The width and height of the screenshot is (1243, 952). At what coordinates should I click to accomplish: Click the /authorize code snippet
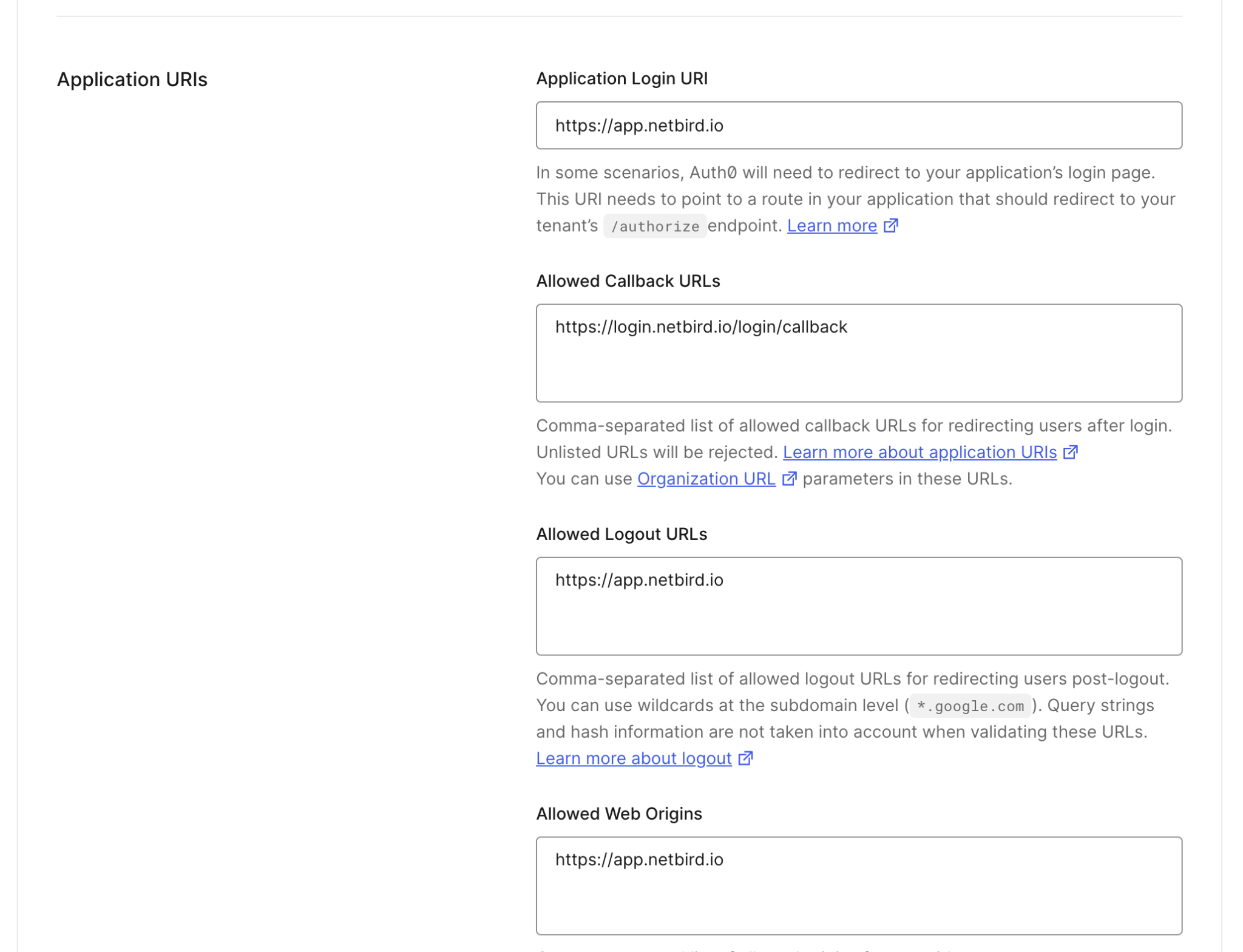tap(655, 226)
